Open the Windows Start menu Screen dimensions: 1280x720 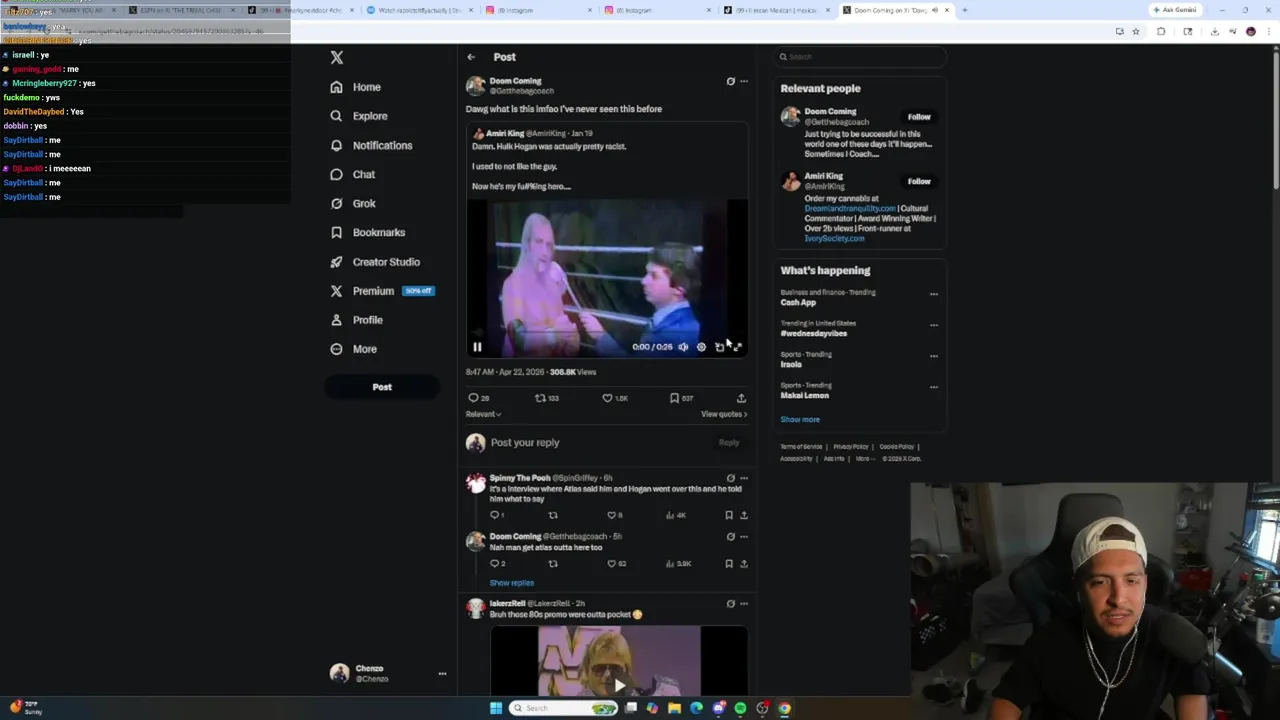point(495,708)
